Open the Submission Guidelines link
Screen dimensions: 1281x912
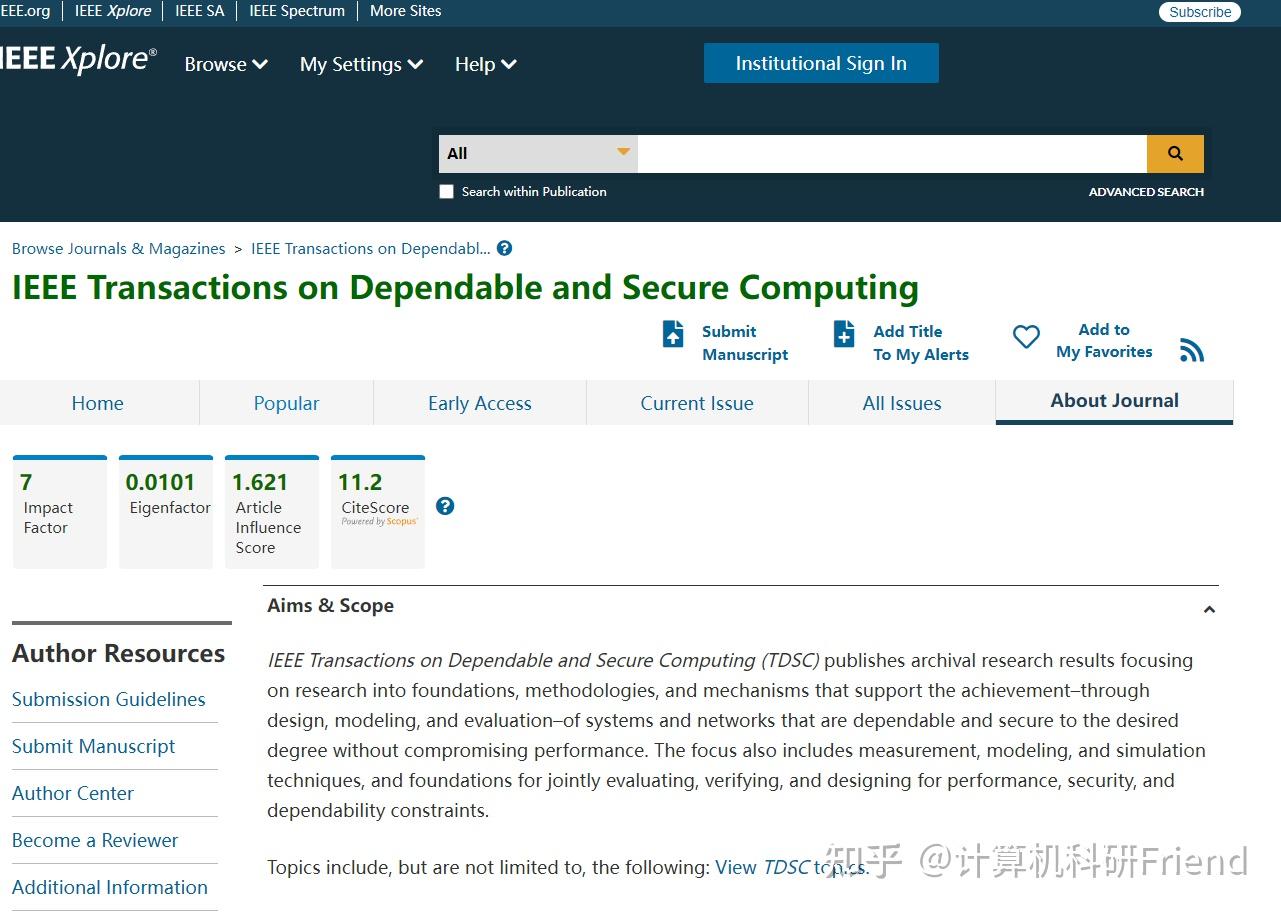108,699
